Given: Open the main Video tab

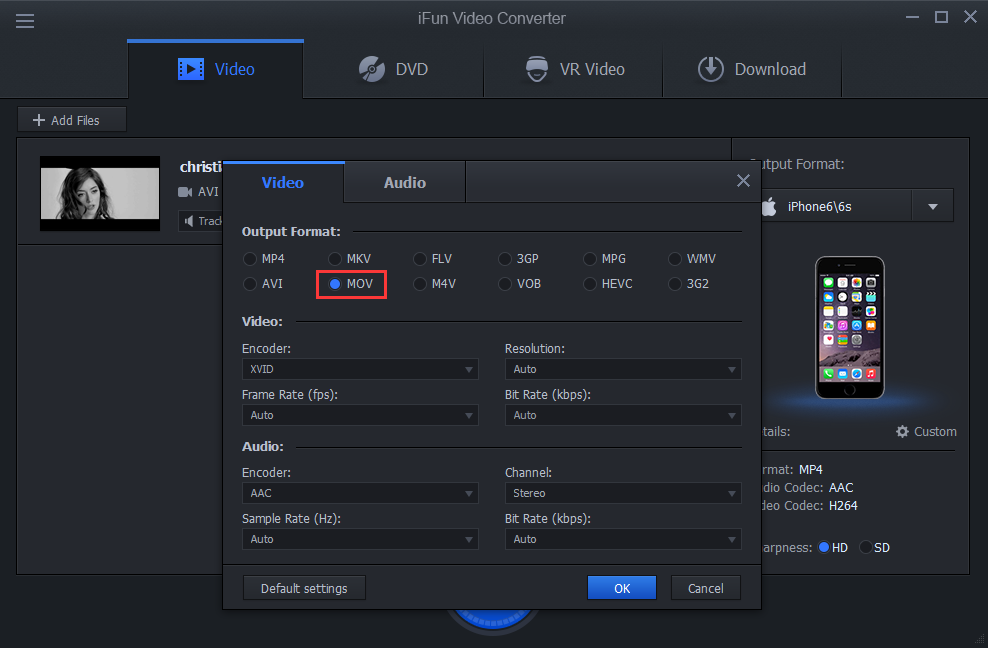Looking at the screenshot, I should click(x=215, y=69).
